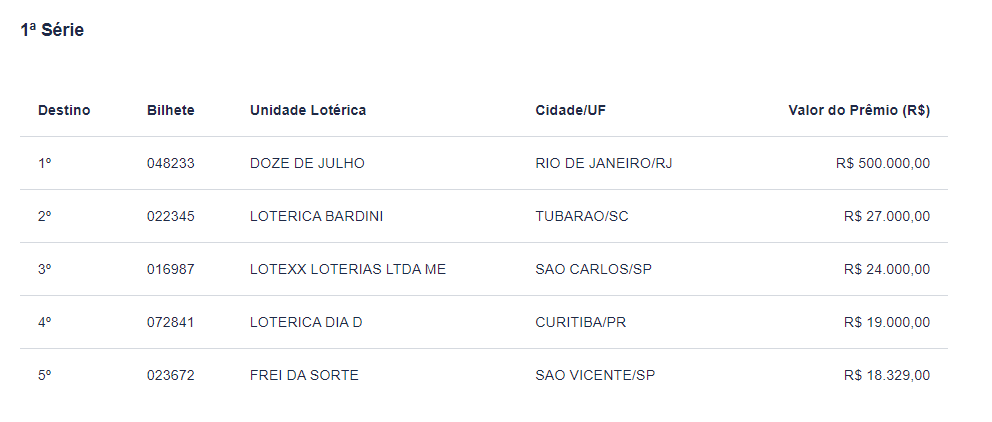Select the Unidade Lotérica column header

point(308,110)
